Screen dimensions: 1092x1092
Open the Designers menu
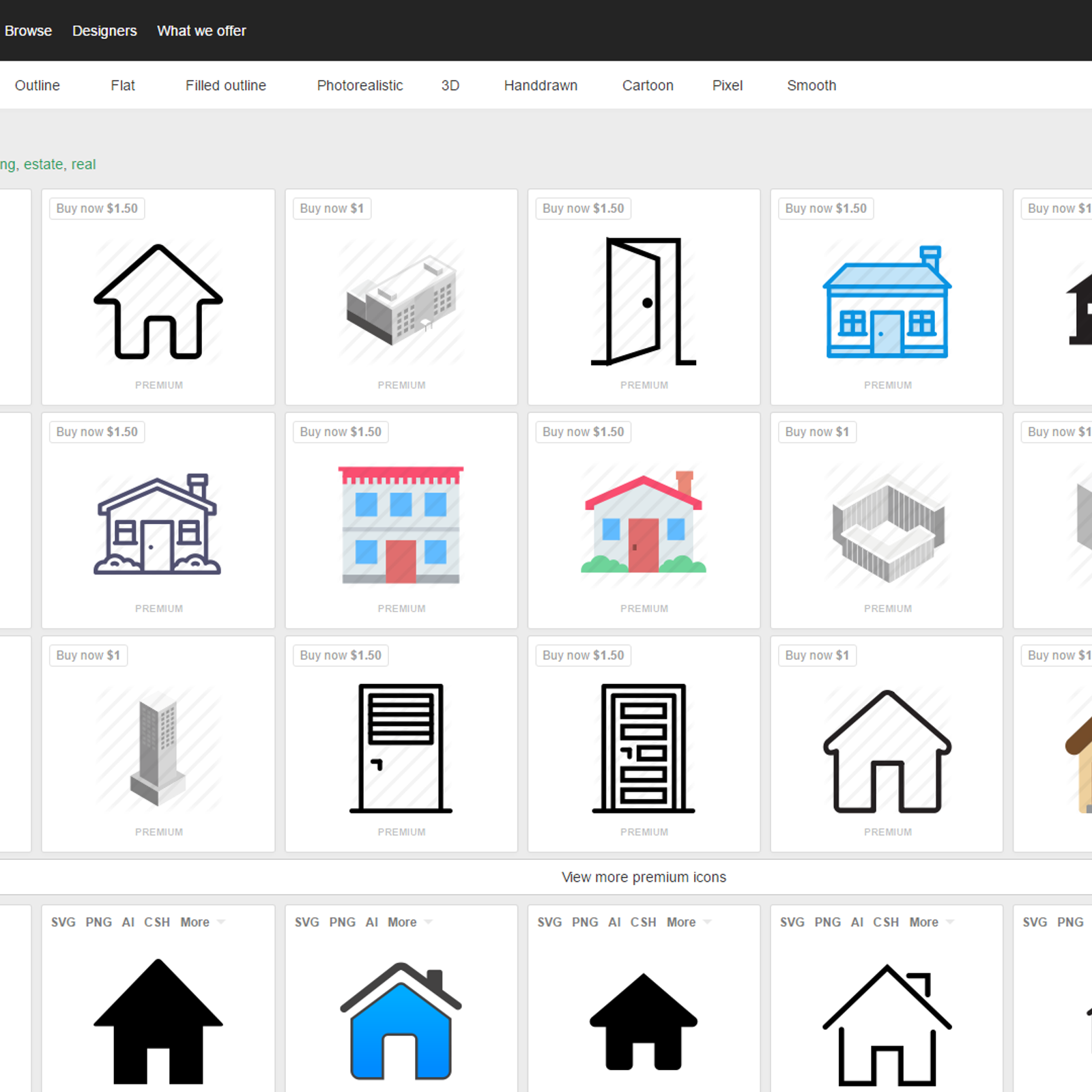point(104,31)
